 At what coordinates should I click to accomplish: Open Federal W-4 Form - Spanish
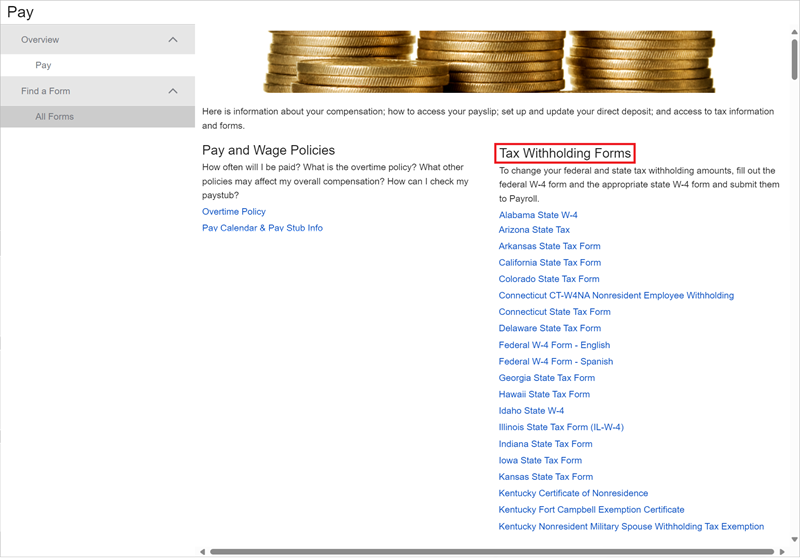[x=556, y=361]
